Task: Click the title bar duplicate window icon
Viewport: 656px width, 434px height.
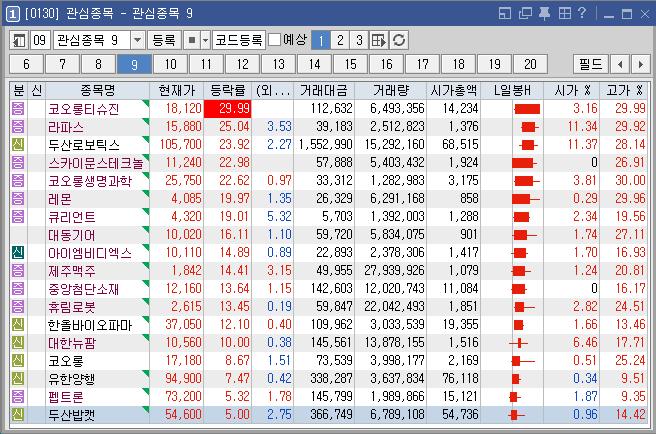Action: pyautogui.click(x=525, y=13)
